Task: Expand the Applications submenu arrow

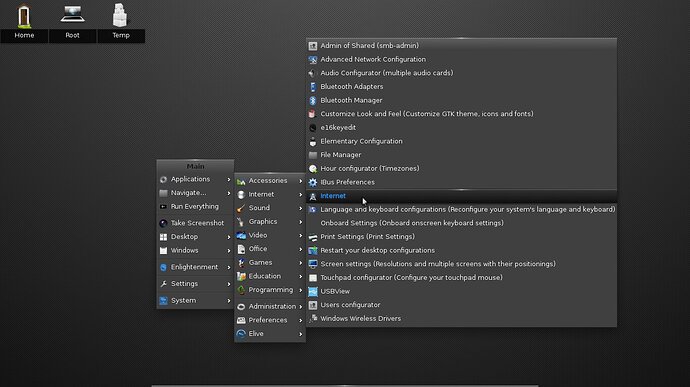Action: click(x=229, y=180)
